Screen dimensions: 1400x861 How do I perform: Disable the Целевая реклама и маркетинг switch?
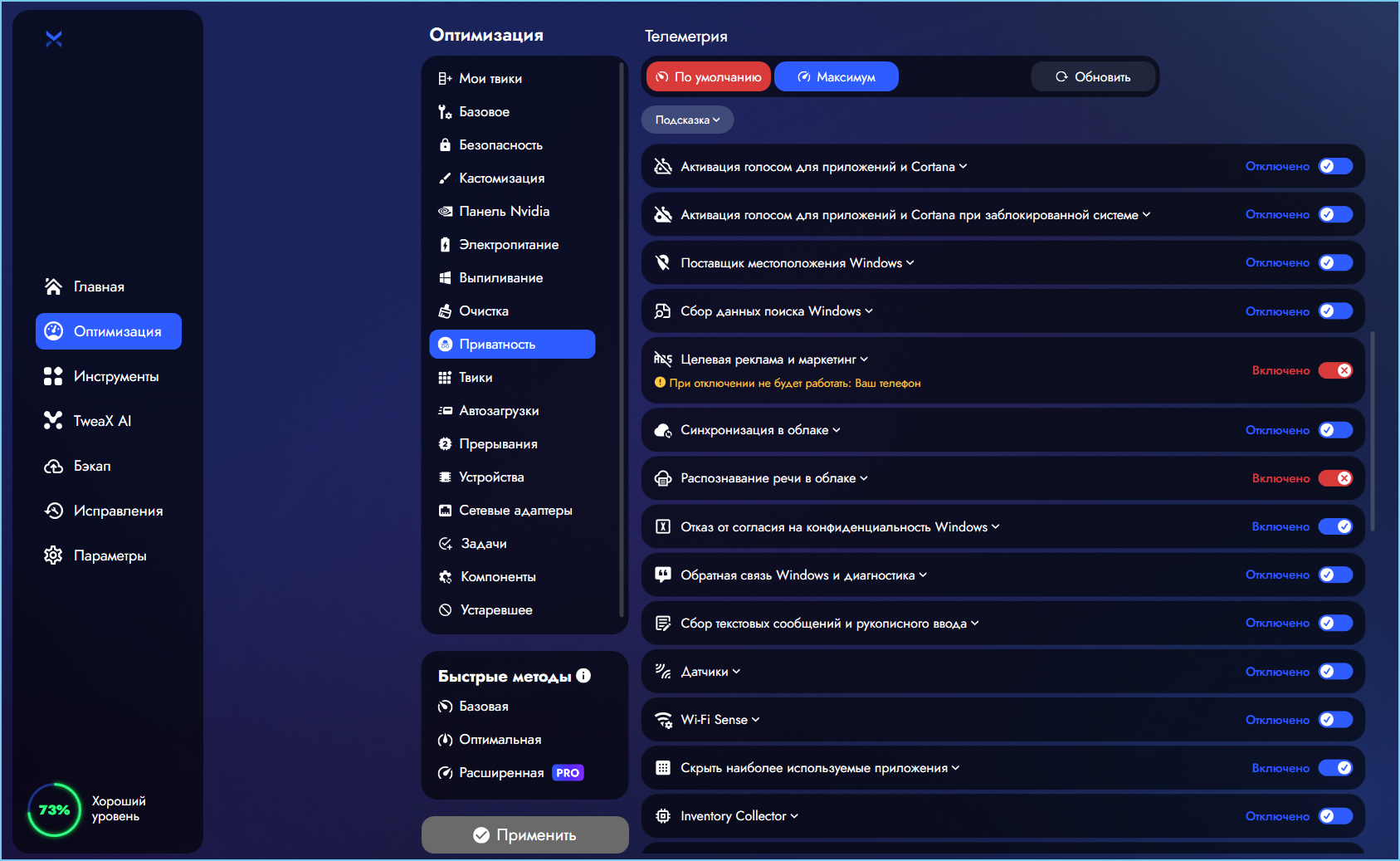coord(1335,370)
